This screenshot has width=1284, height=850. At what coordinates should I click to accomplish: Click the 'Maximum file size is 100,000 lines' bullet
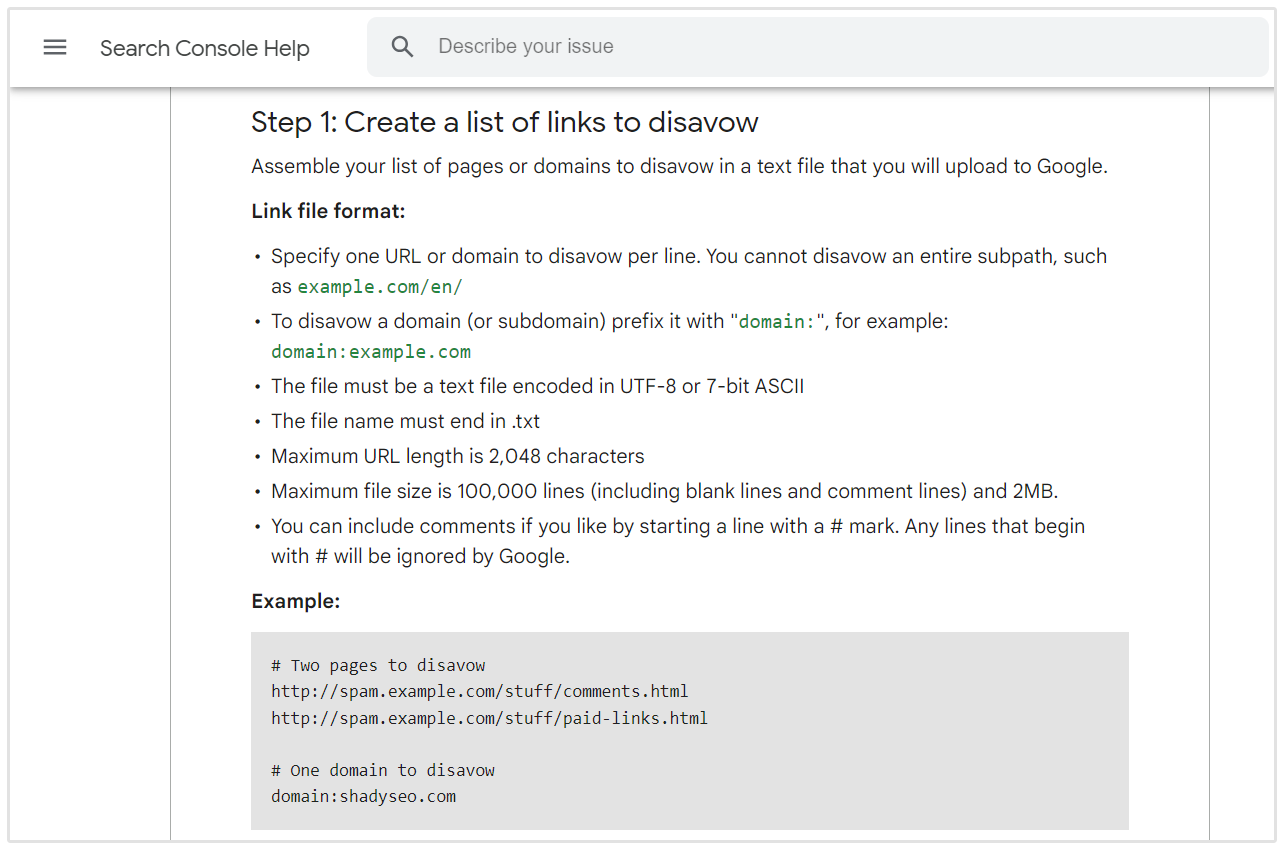coord(664,491)
